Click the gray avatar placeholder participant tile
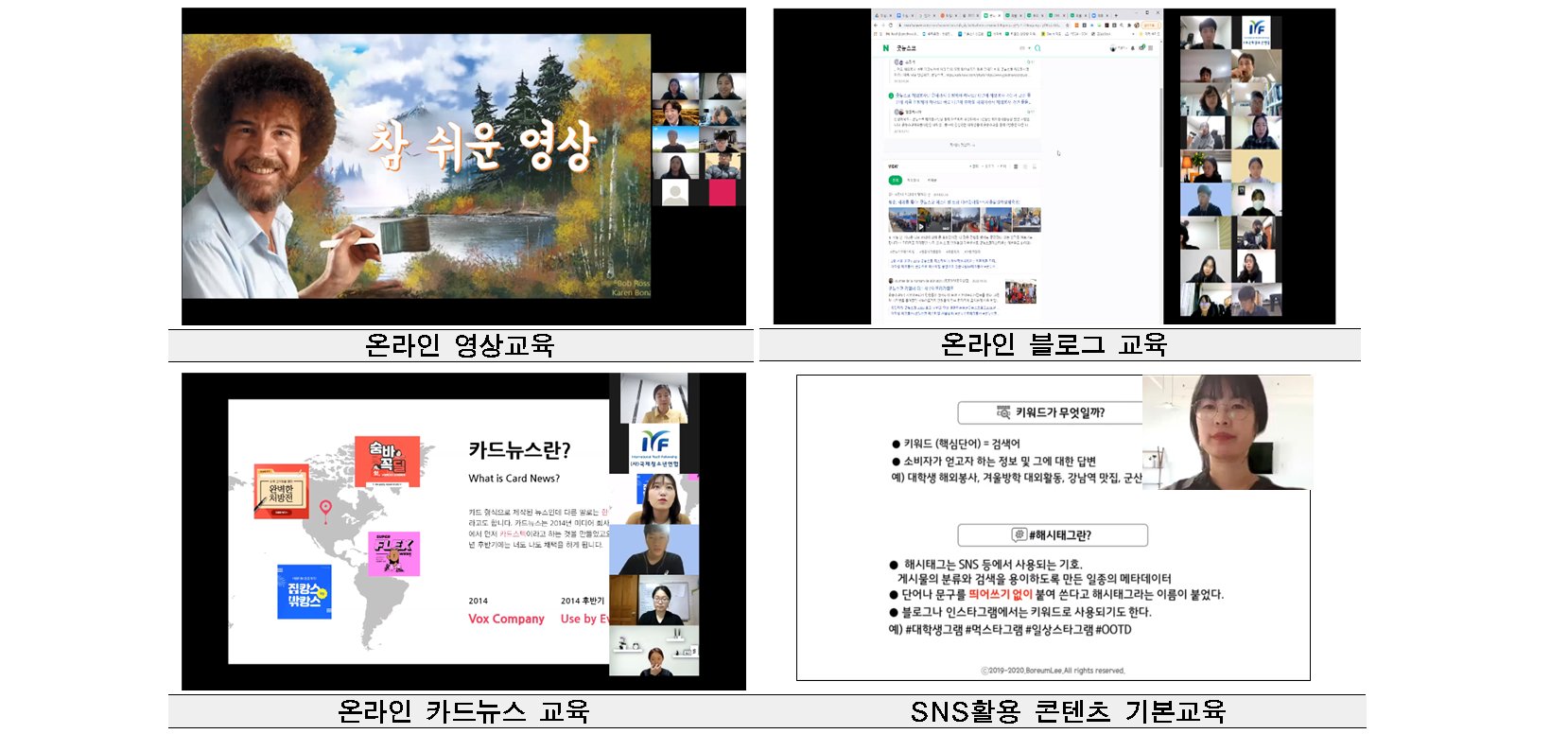 (x=675, y=193)
